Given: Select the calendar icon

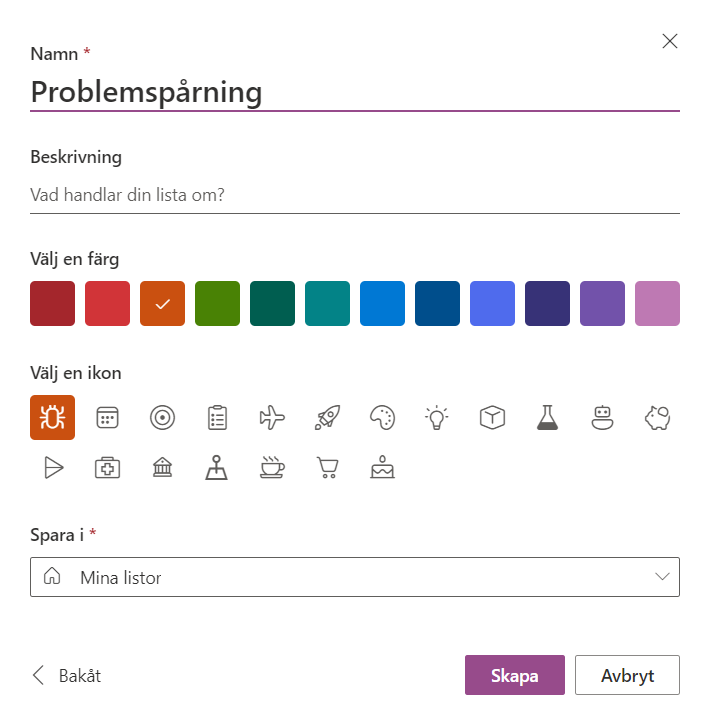Looking at the screenshot, I should pos(108,418).
